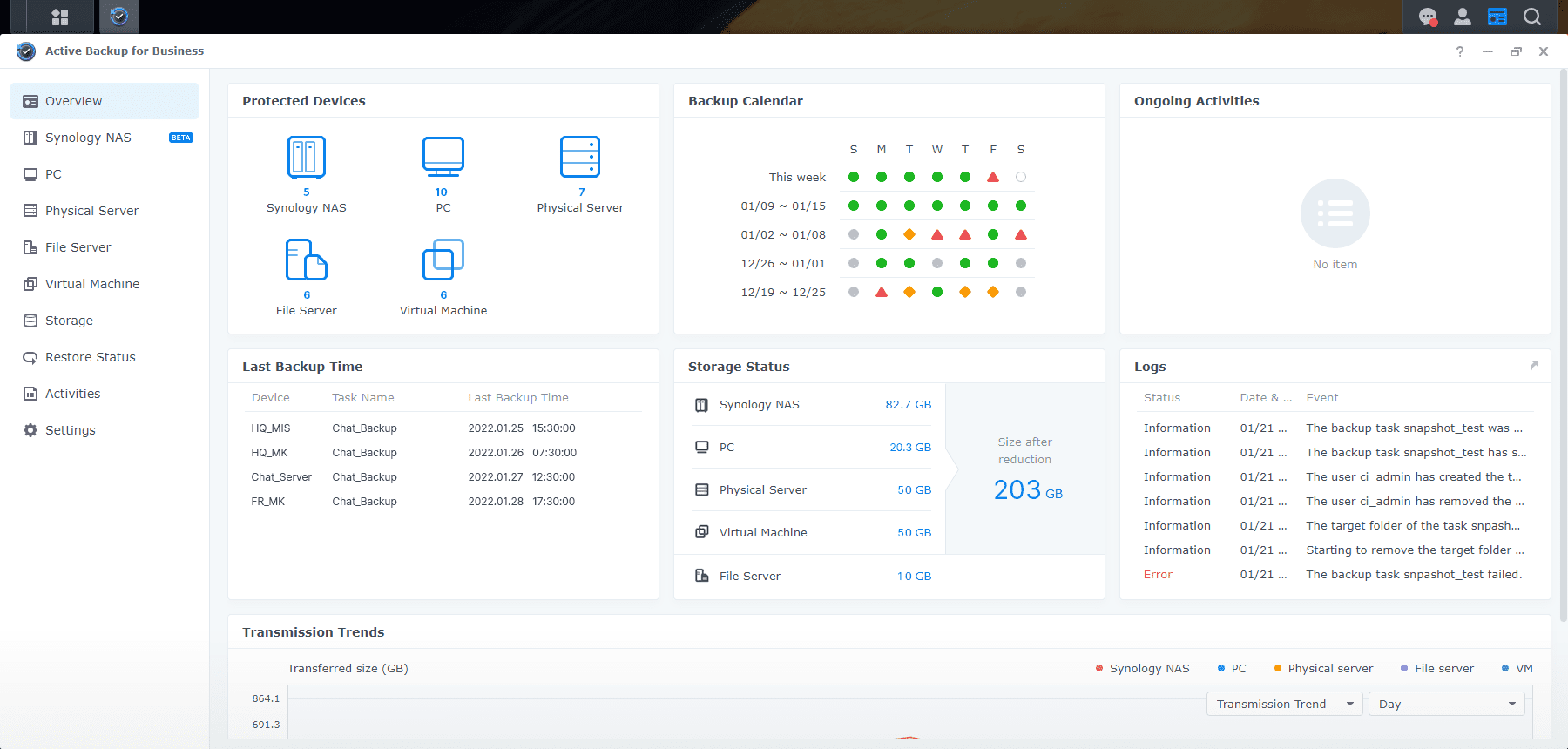Viewport: 1568px width, 749px height.
Task: Sort by Last Backup Time column header
Action: click(518, 398)
